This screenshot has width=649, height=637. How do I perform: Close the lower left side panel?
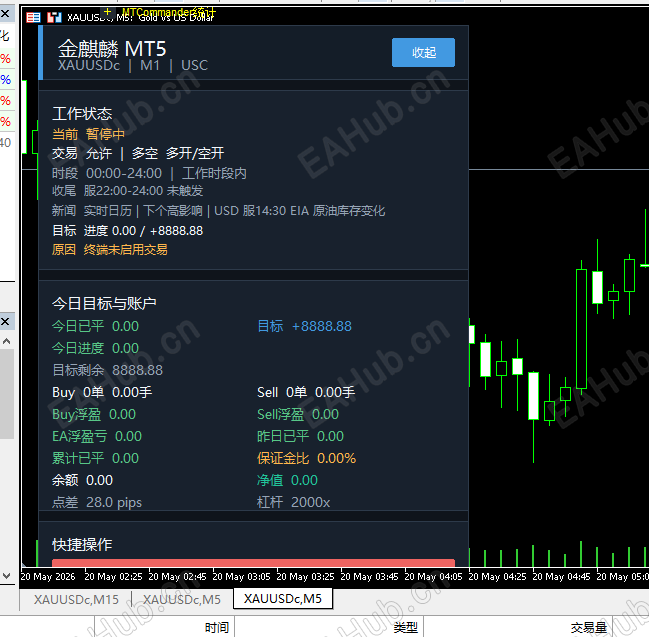pyautogui.click(x=5, y=321)
